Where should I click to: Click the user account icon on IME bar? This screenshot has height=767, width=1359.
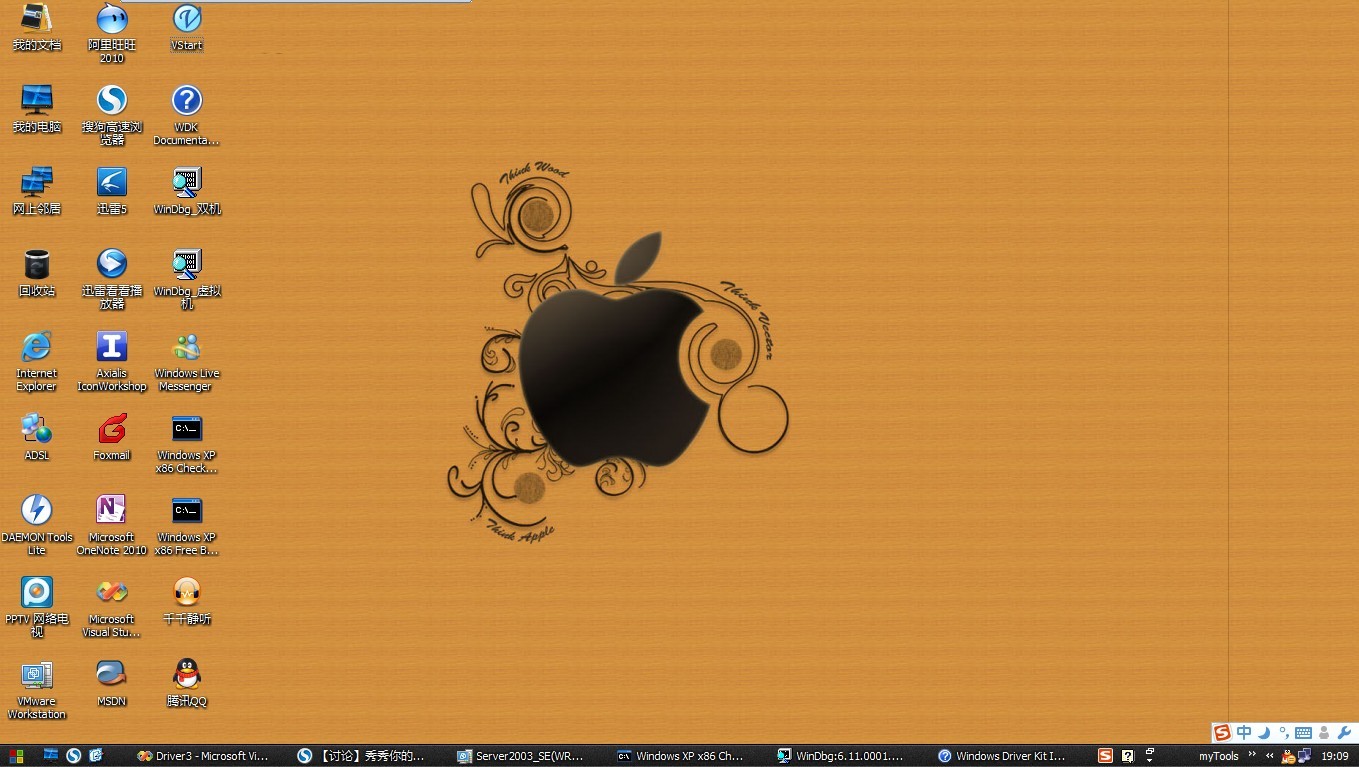(1324, 733)
